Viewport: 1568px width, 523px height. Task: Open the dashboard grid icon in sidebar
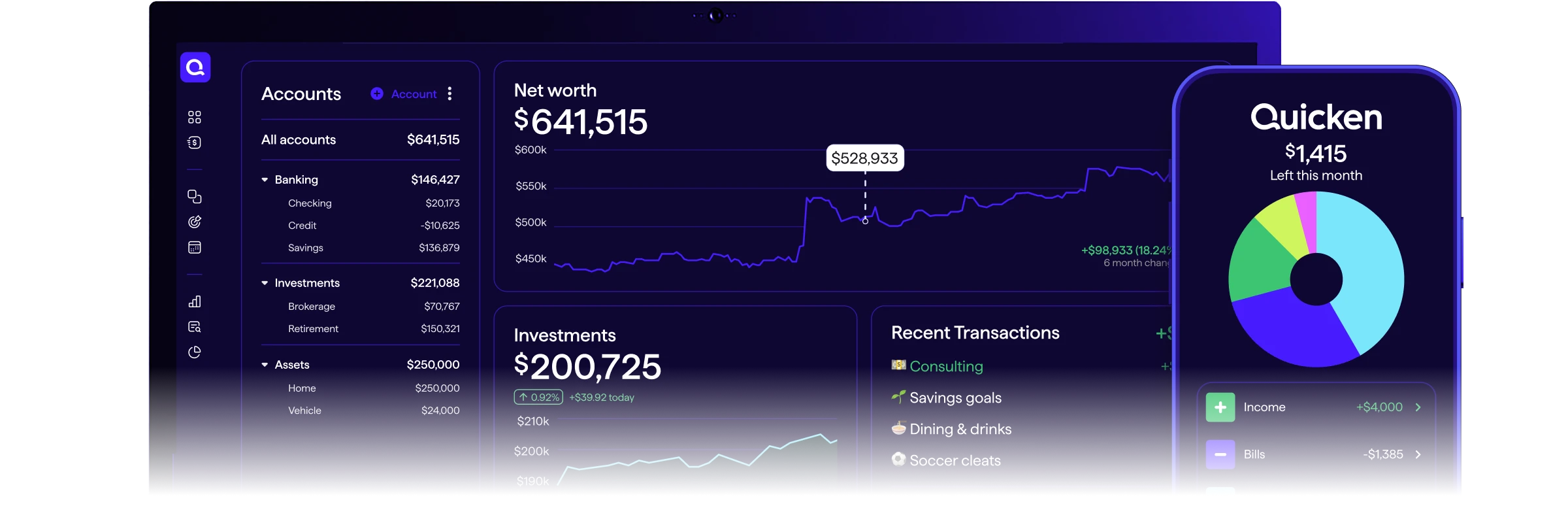(x=195, y=117)
